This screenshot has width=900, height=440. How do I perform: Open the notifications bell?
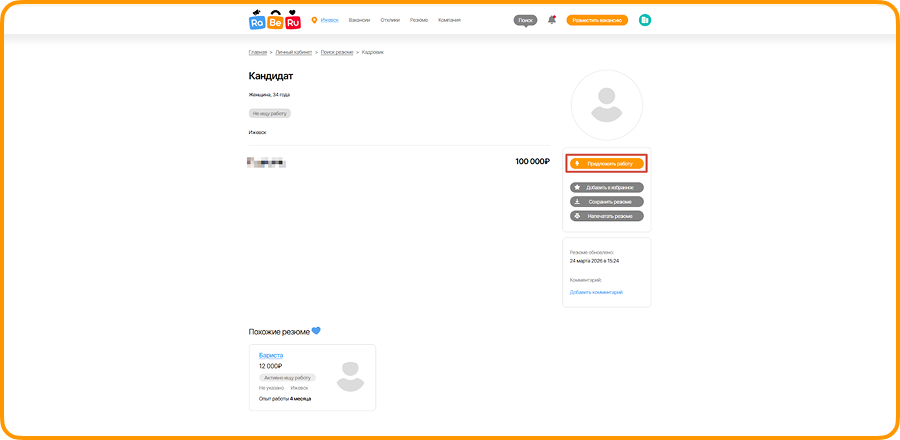(552, 20)
